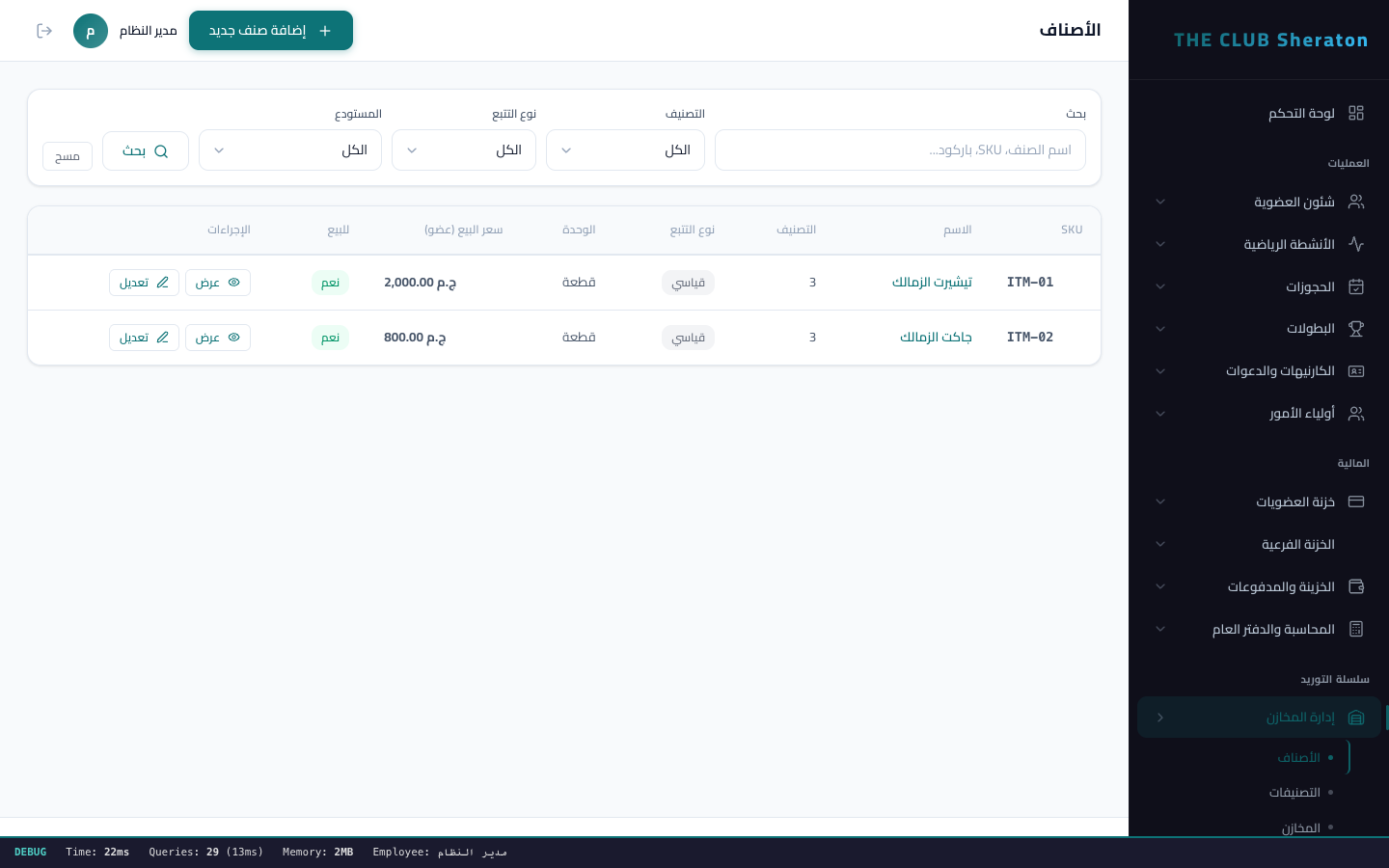Click the مسح clear filters button
Image resolution: width=1389 pixels, height=868 pixels.
(x=68, y=156)
